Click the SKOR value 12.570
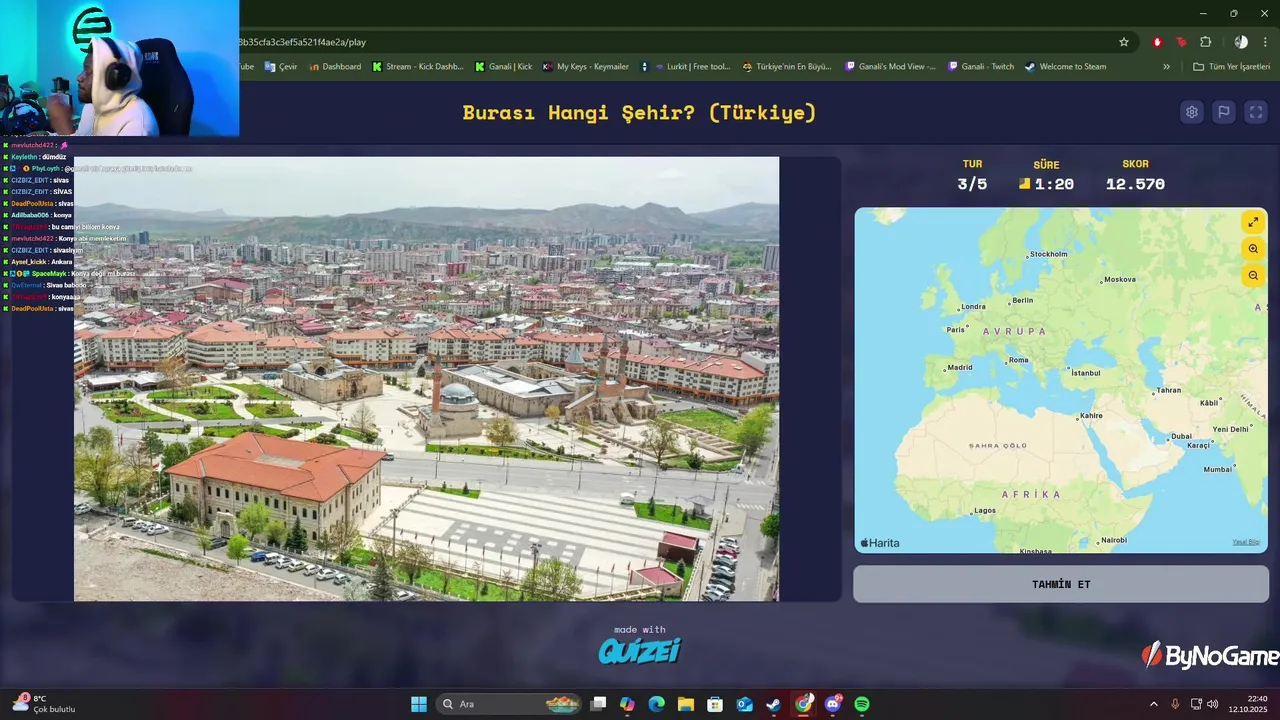Viewport: 1280px width, 720px height. 1135,184
